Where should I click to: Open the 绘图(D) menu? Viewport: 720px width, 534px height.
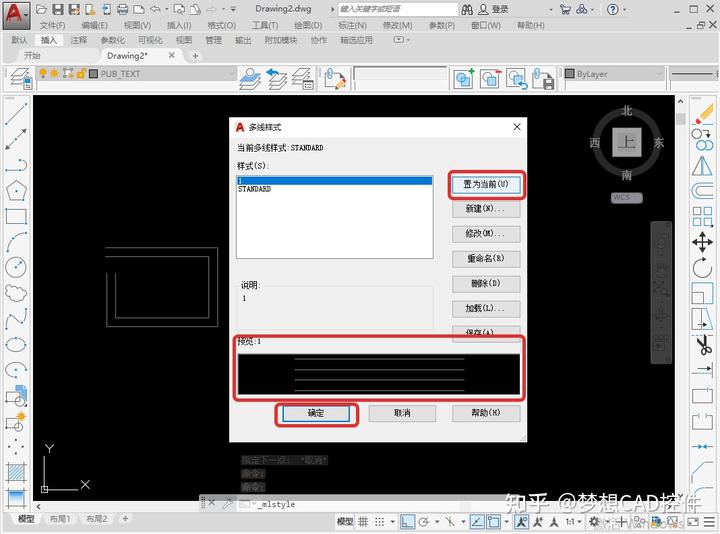[308, 25]
